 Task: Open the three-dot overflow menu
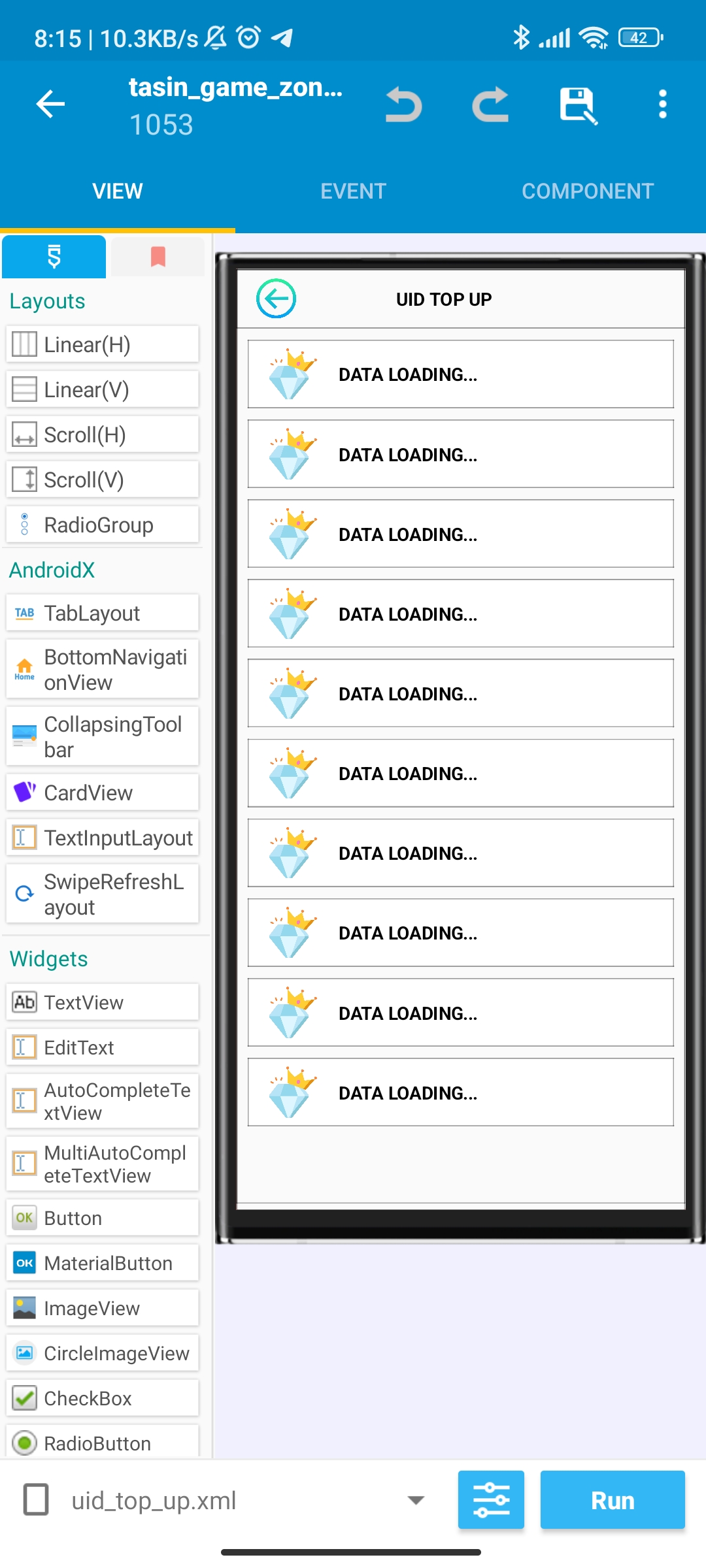tap(663, 105)
